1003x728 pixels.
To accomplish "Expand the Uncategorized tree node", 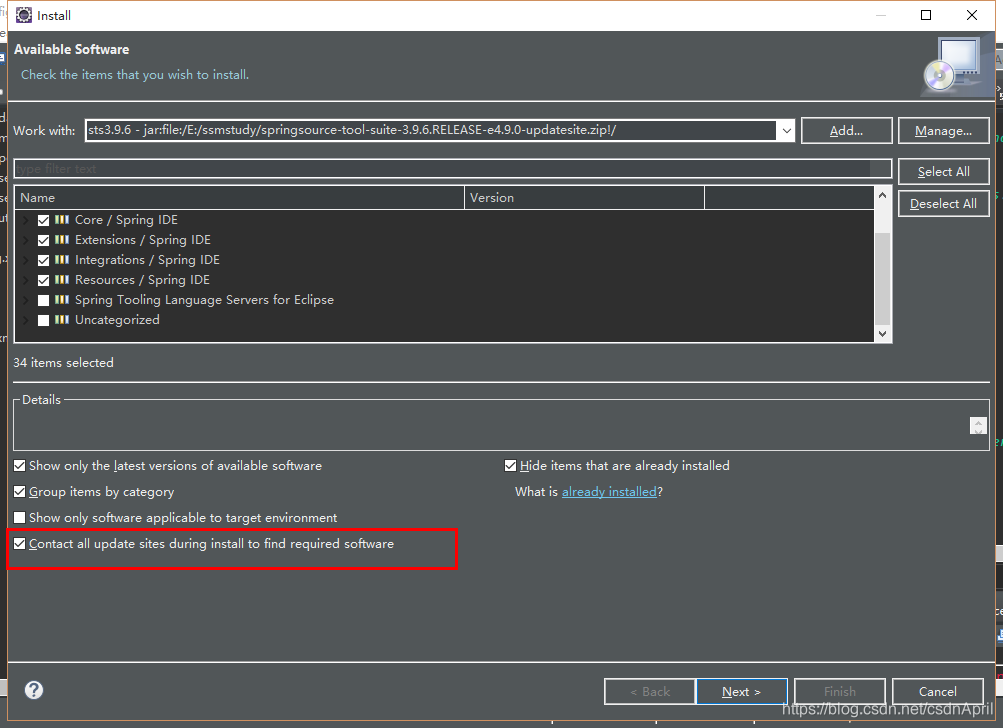I will click(x=26, y=320).
